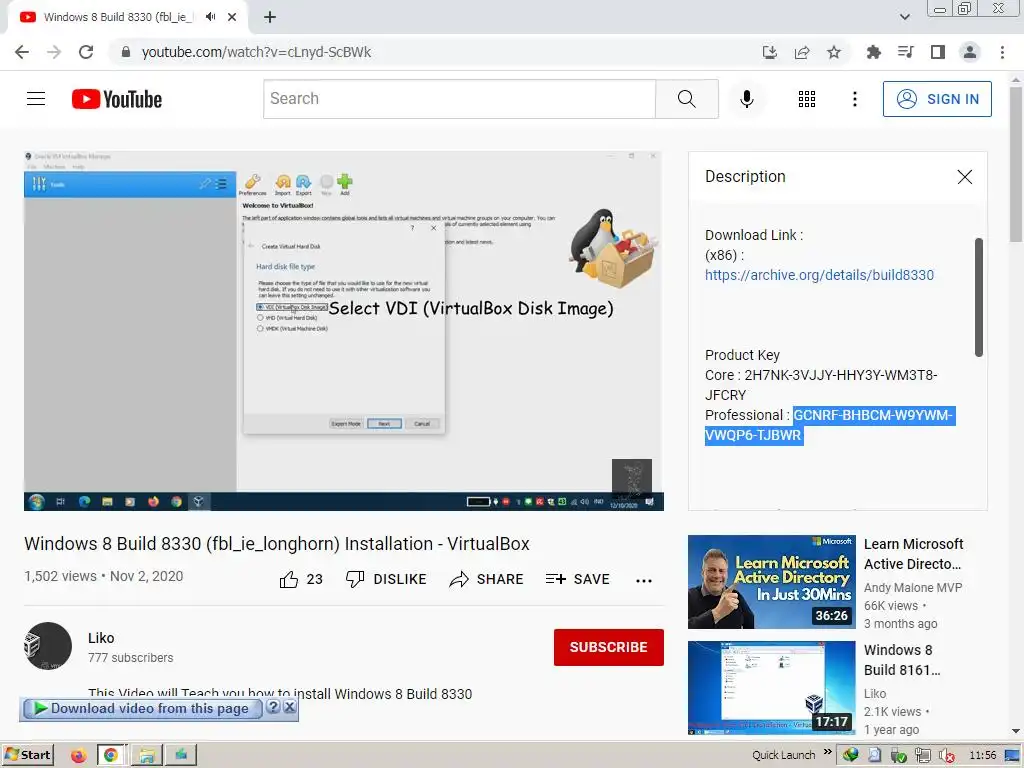Open Chrome extensions puzzle icon

pos(873,52)
